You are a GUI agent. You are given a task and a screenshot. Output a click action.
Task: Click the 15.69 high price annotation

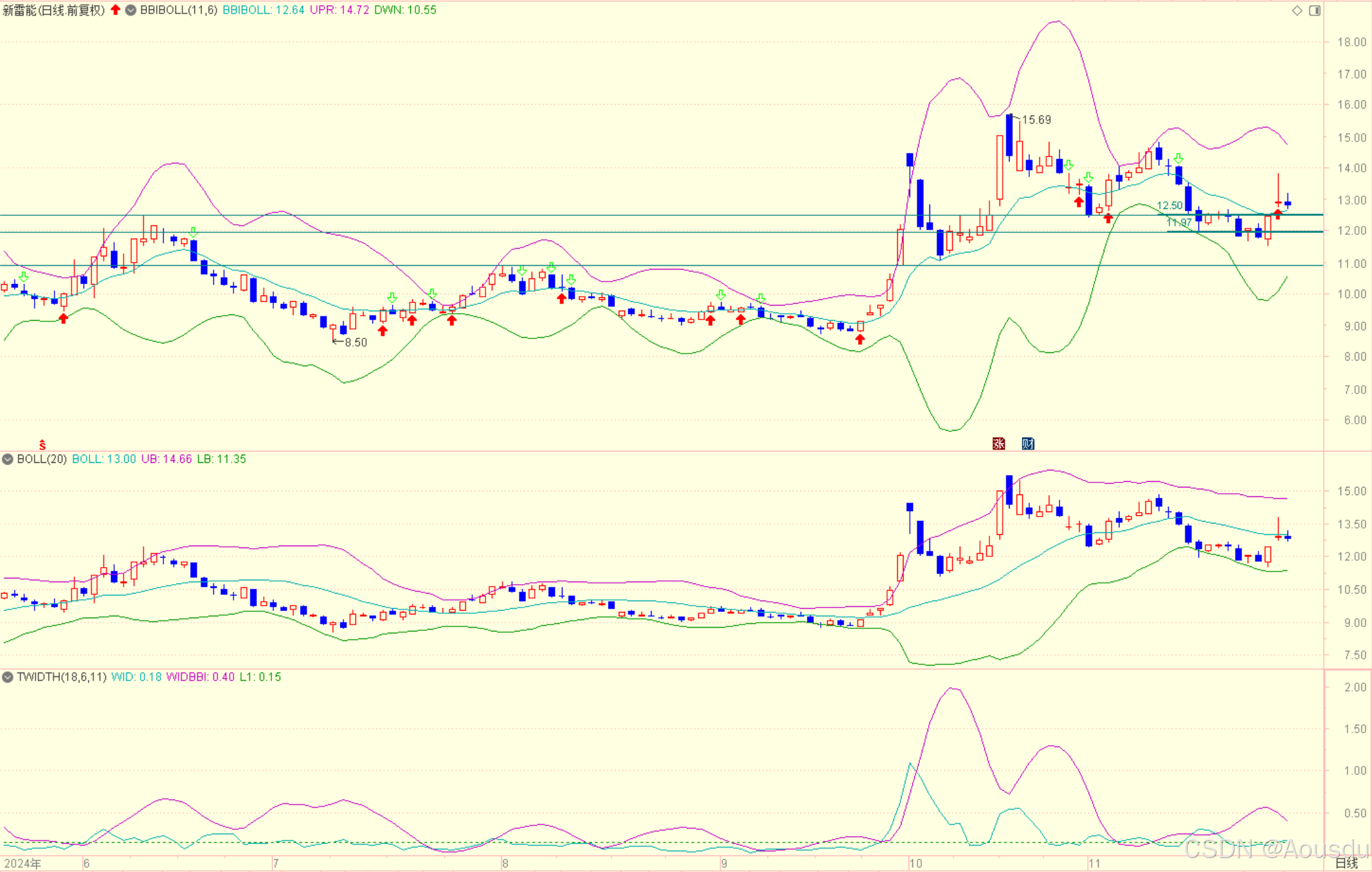point(1036,119)
